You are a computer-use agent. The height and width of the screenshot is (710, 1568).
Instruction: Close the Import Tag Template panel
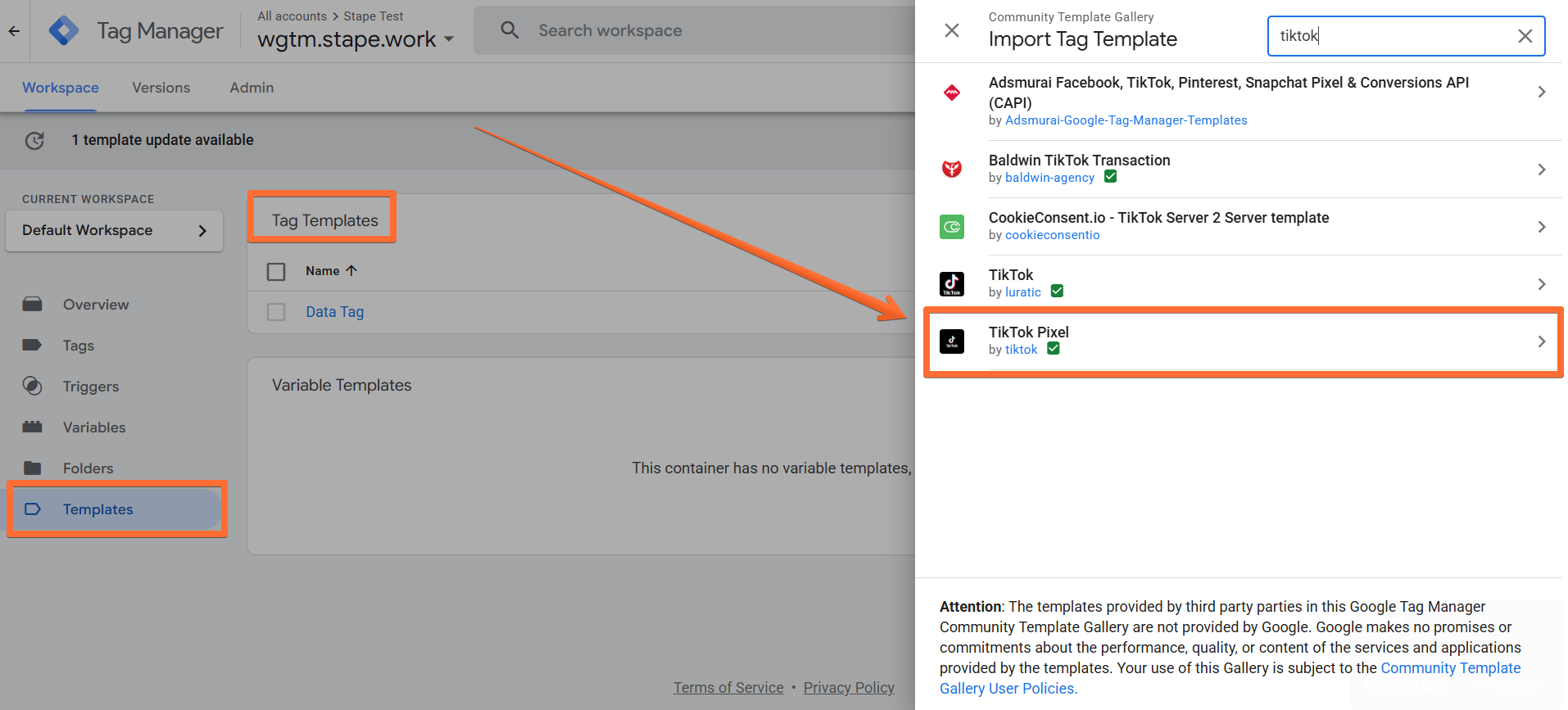[952, 30]
